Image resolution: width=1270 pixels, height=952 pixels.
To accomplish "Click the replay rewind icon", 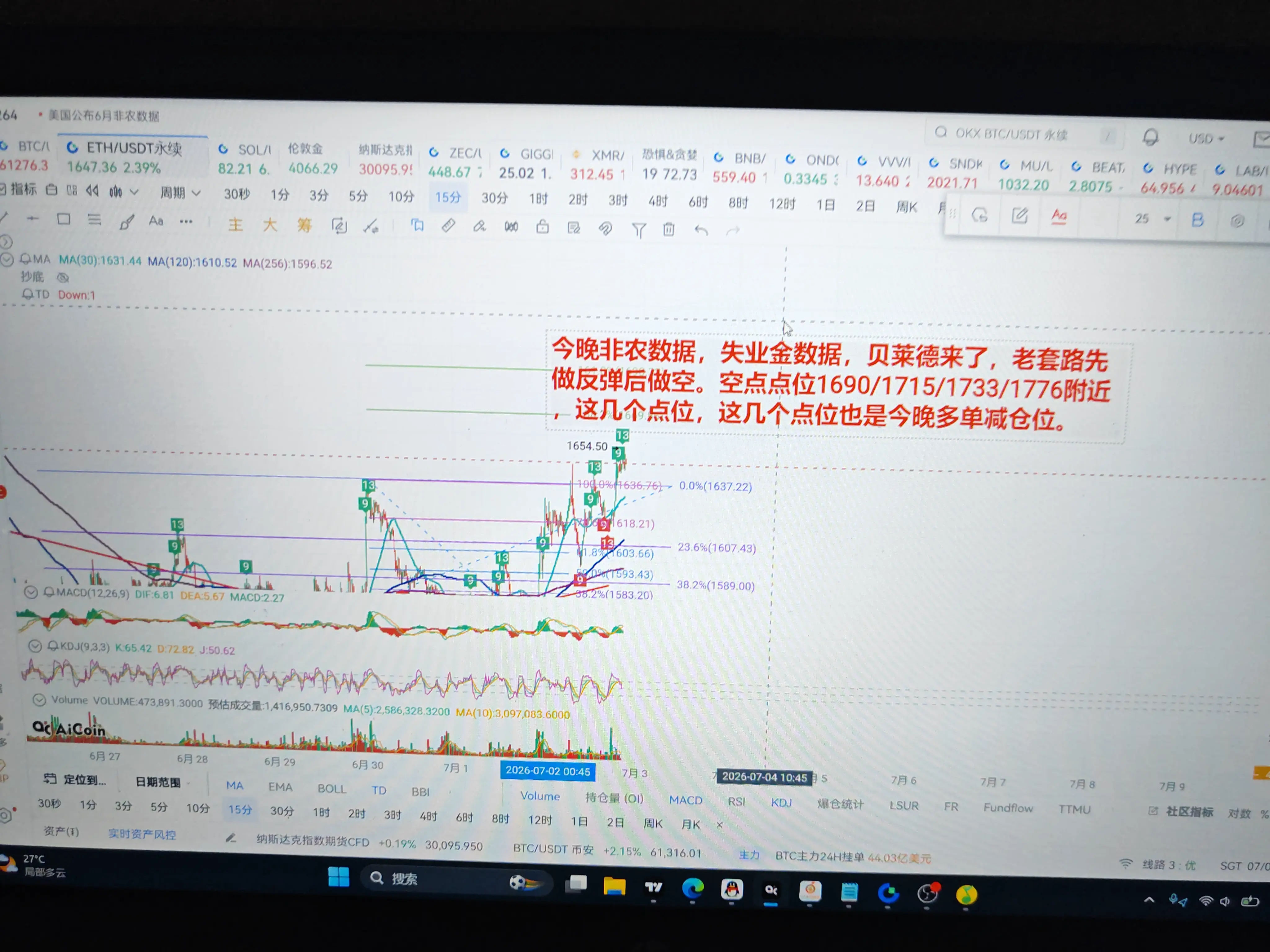I will click(x=92, y=191).
